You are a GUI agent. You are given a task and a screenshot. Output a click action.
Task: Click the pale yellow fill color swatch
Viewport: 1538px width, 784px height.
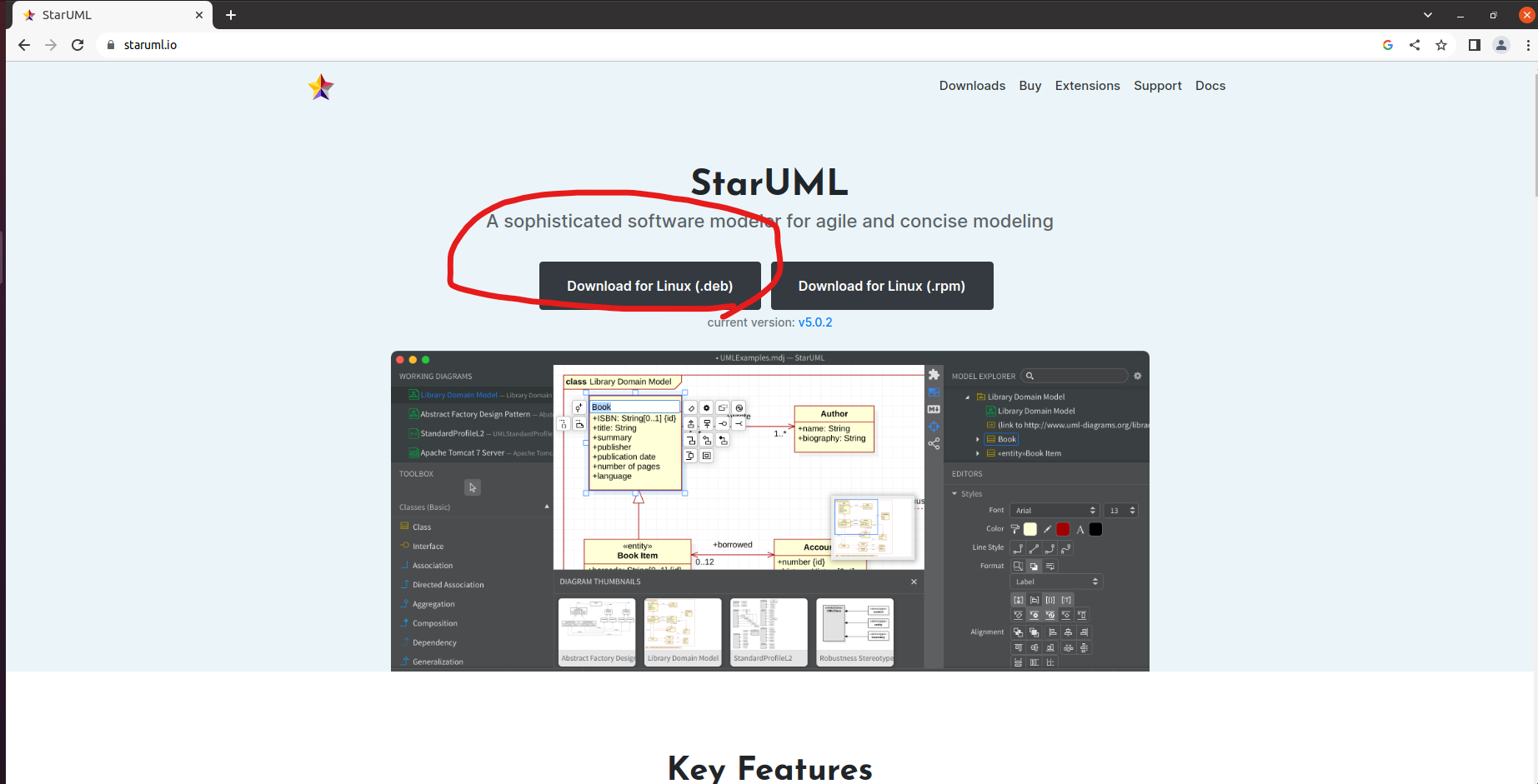1030,529
